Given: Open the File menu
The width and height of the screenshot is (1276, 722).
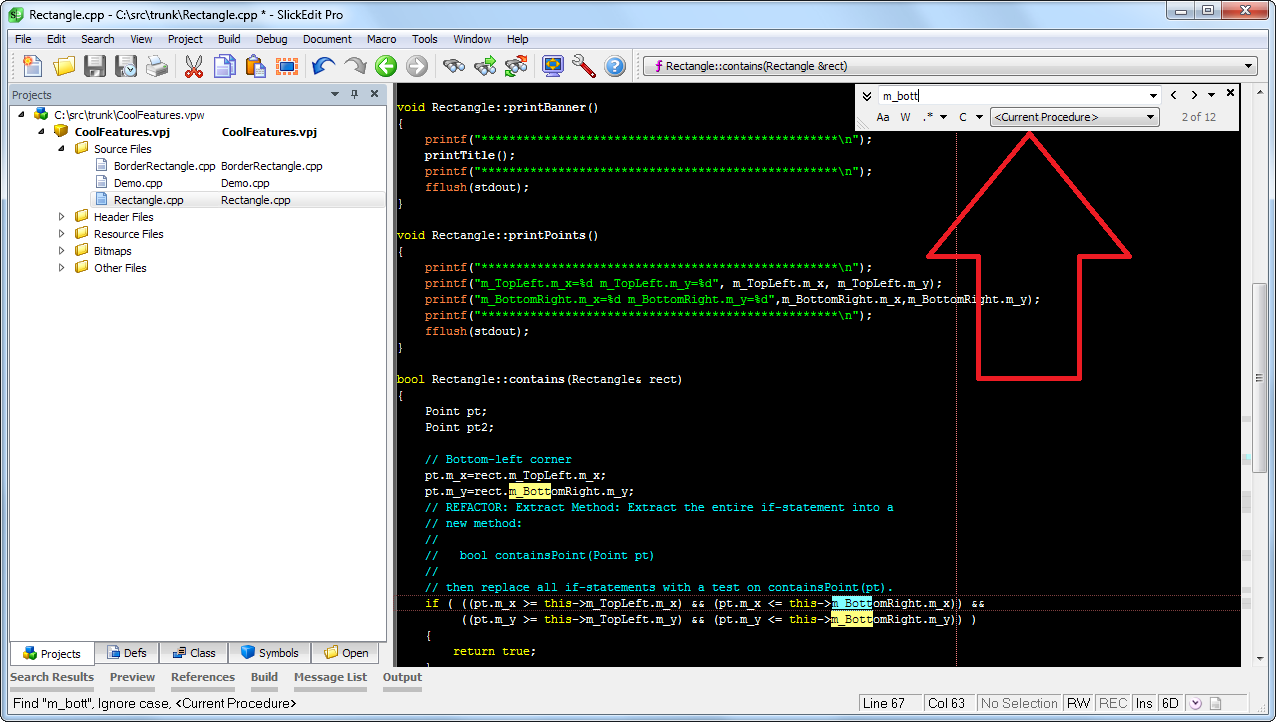Looking at the screenshot, I should [23, 39].
